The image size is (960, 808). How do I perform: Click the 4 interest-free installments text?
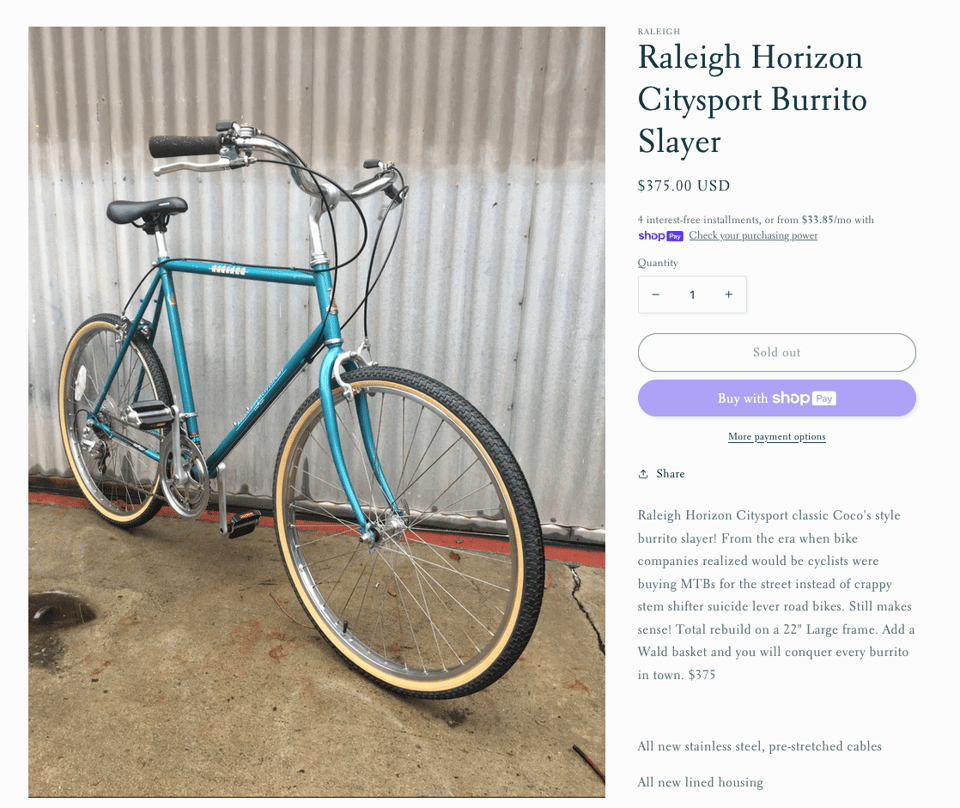[755, 220]
